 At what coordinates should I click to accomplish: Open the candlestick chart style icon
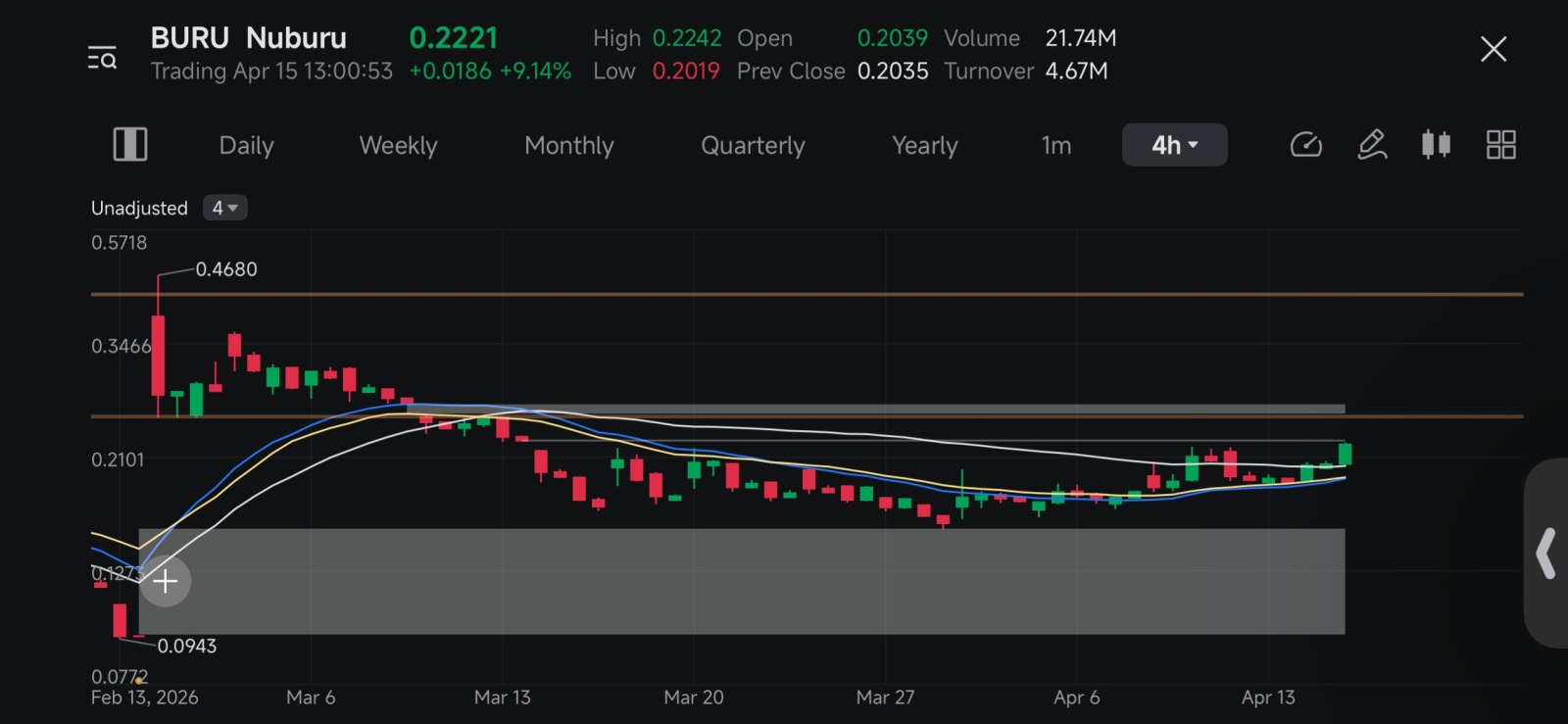coord(1437,145)
